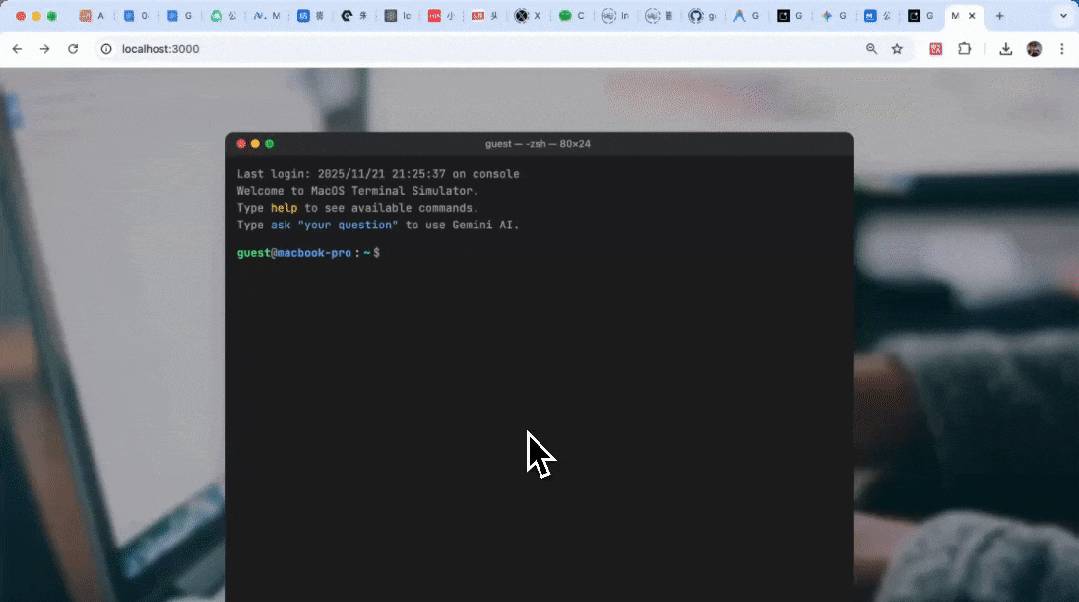The height and width of the screenshot is (602, 1079).
Task: Open the Chrome three-dot menu
Action: (x=1063, y=48)
